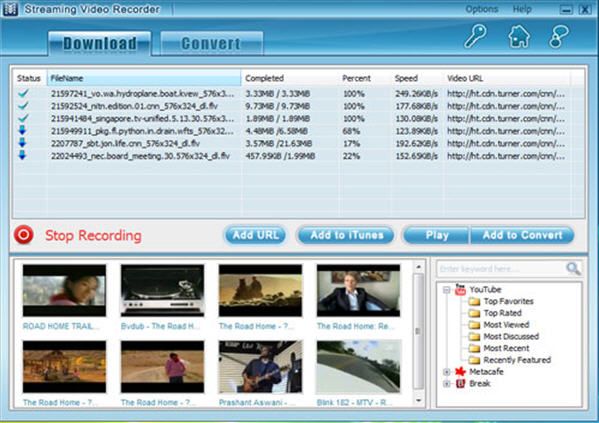Viewport: 599px width, 423px height.
Task: Open the Options menu
Action: (x=482, y=9)
